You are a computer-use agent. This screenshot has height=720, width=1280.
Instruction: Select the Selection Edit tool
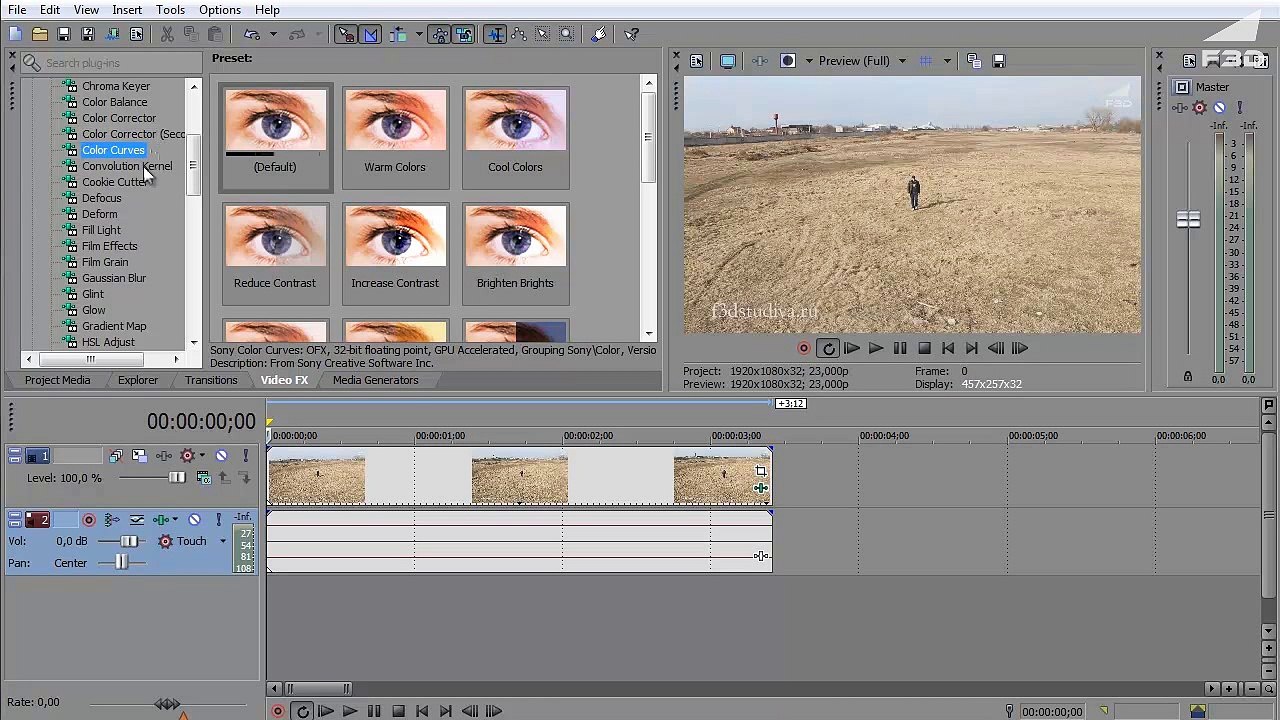click(543, 34)
